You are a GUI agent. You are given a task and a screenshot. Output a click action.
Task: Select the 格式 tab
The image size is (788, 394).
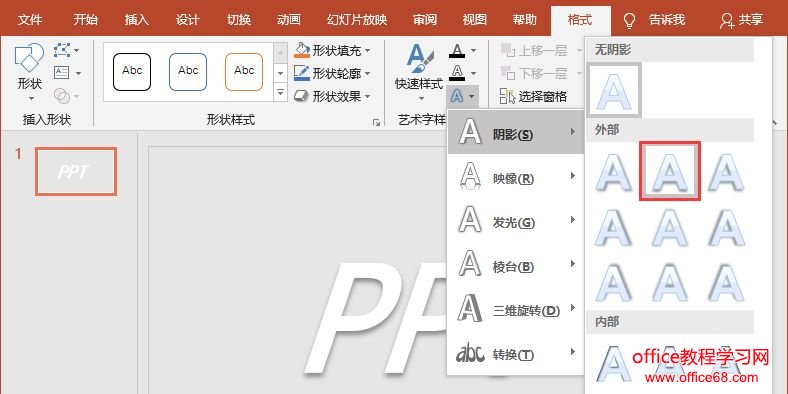point(580,20)
